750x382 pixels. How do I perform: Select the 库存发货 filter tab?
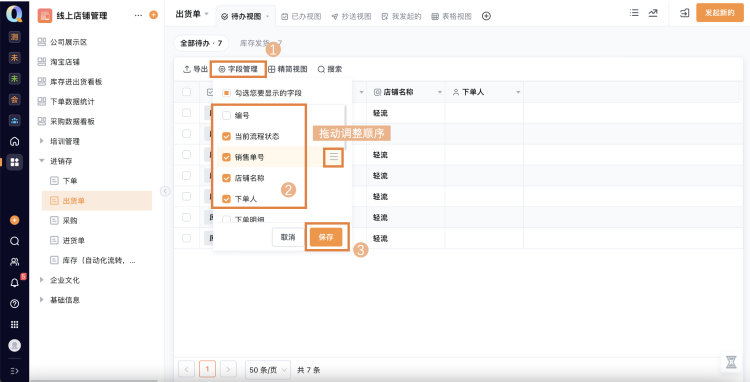click(x=261, y=43)
